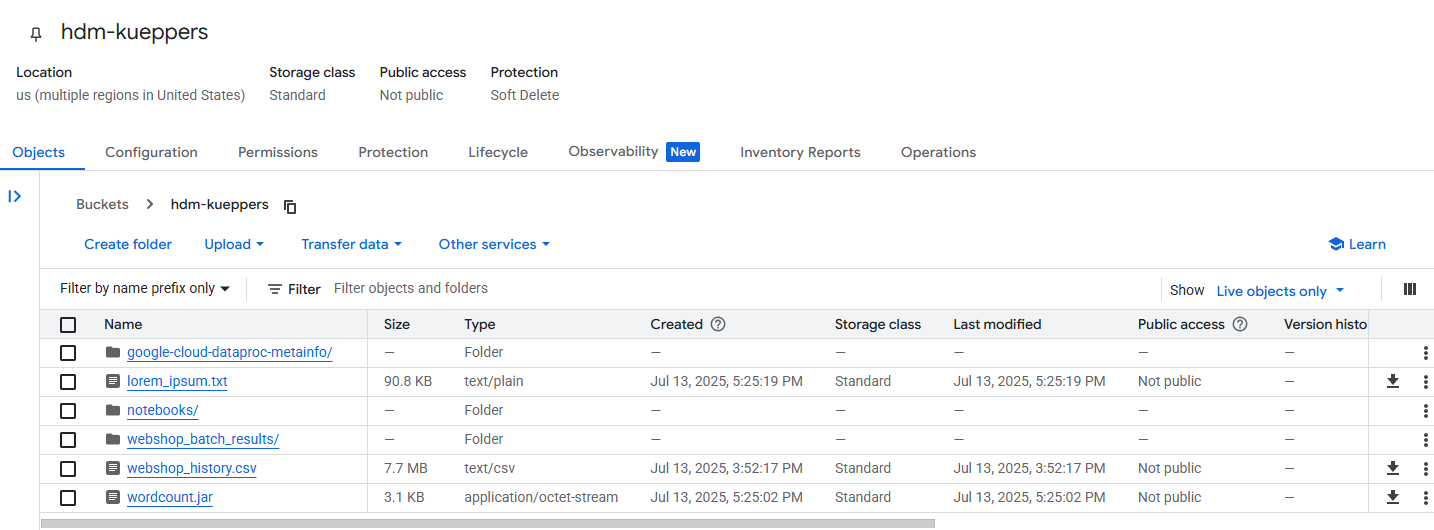Switch to the Configuration tab

click(151, 152)
